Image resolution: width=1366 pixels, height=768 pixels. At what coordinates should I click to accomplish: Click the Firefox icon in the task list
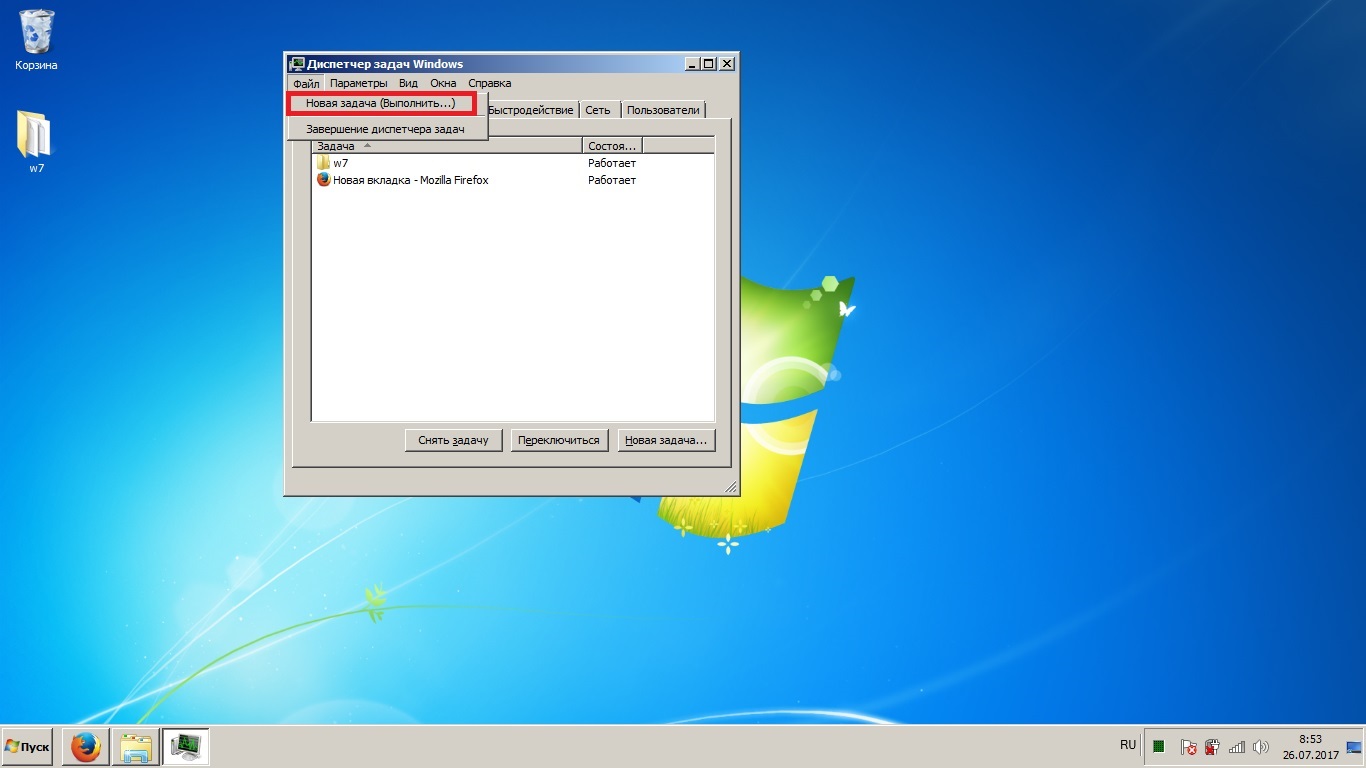pyautogui.click(x=323, y=180)
